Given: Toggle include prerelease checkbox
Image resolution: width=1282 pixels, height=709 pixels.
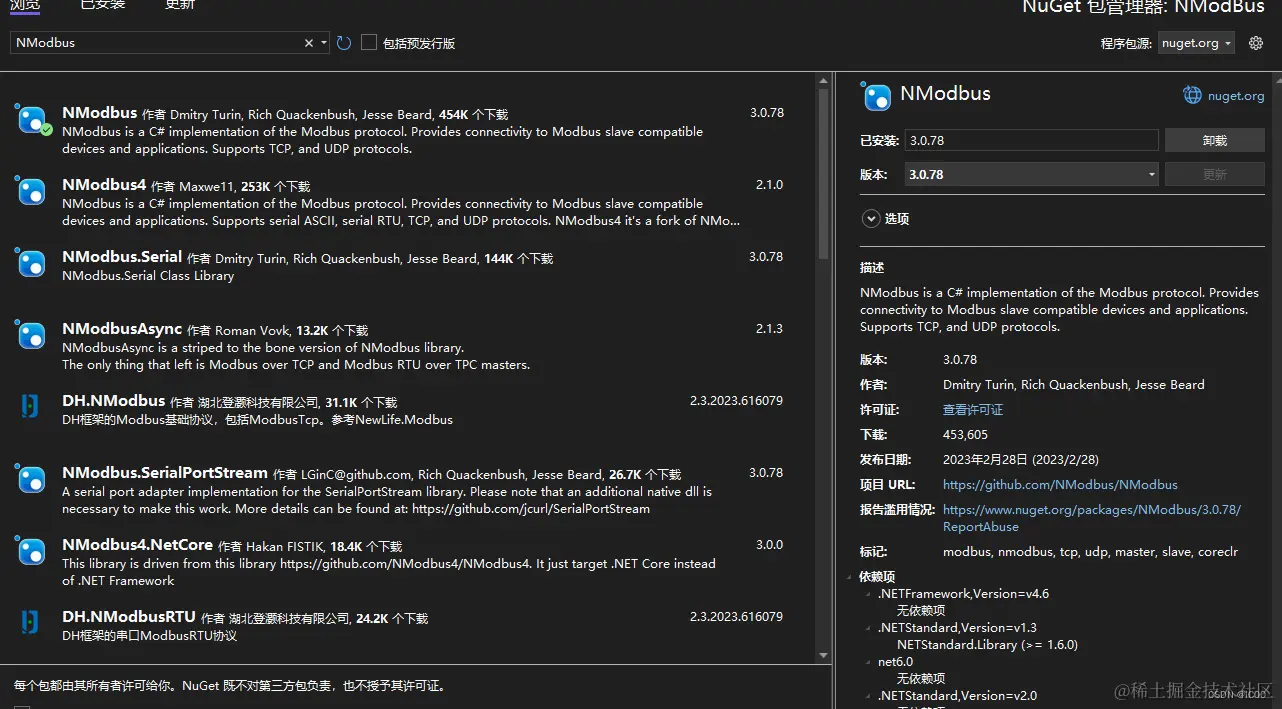Looking at the screenshot, I should click(x=369, y=43).
